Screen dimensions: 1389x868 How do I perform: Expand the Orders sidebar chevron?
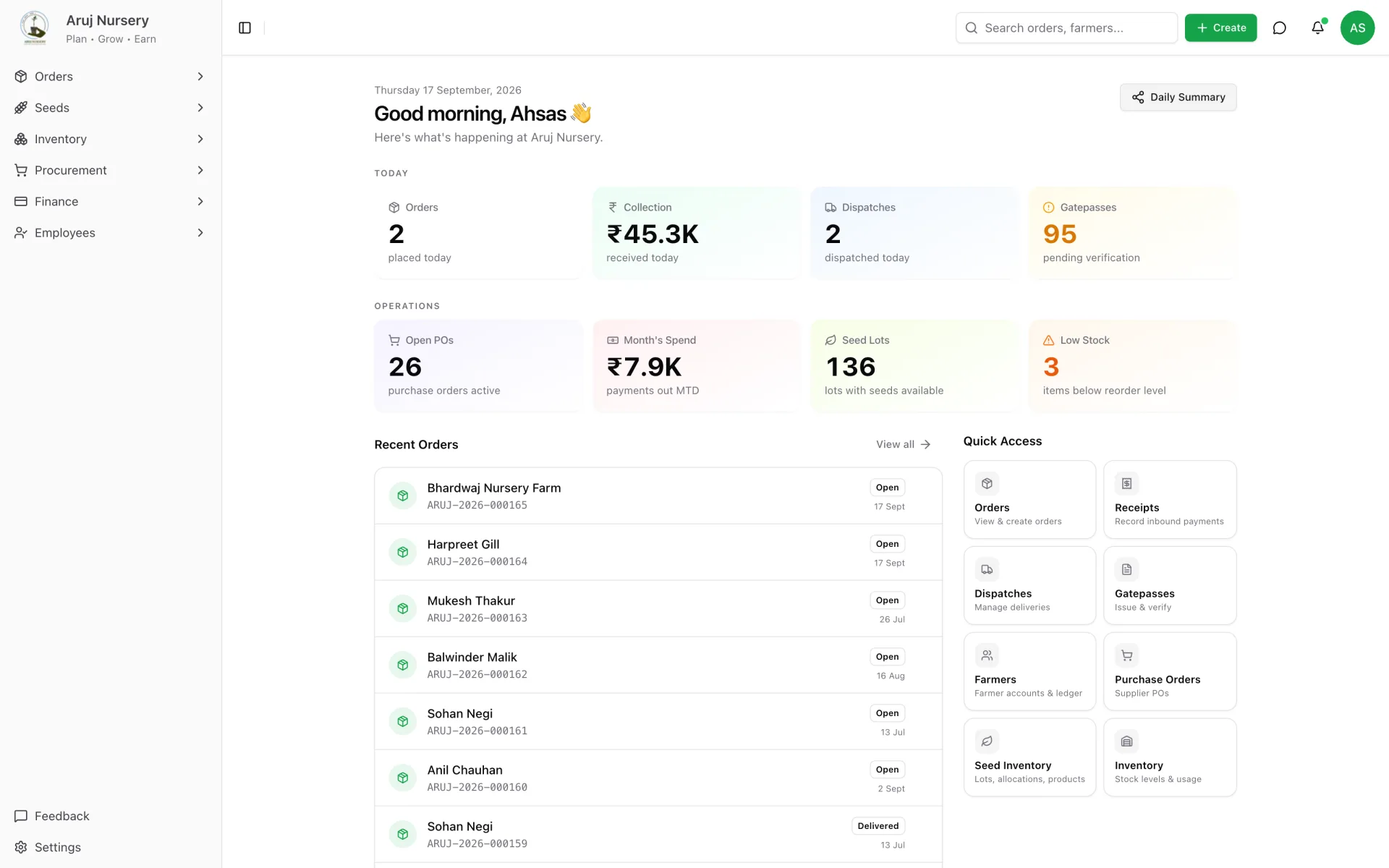(200, 77)
